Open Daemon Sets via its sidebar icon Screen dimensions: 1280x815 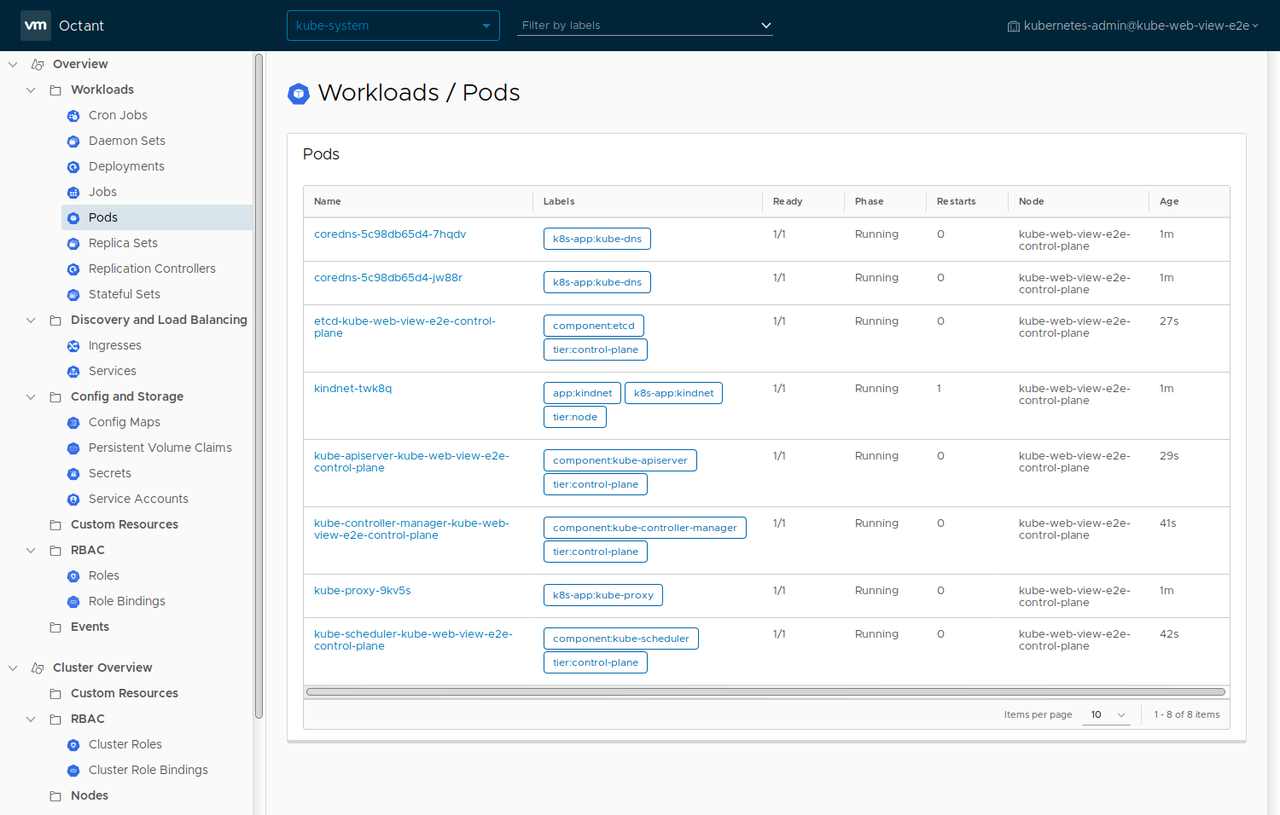coord(72,140)
